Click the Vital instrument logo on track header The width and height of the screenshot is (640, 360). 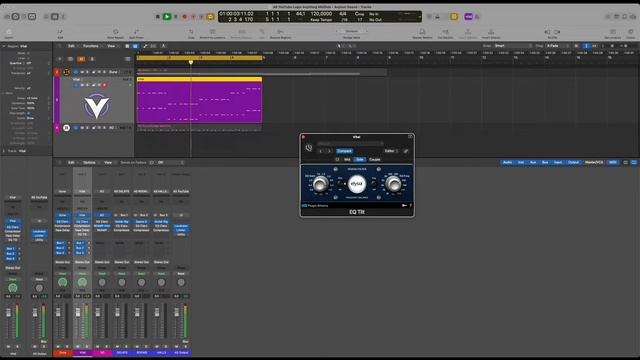(x=97, y=106)
